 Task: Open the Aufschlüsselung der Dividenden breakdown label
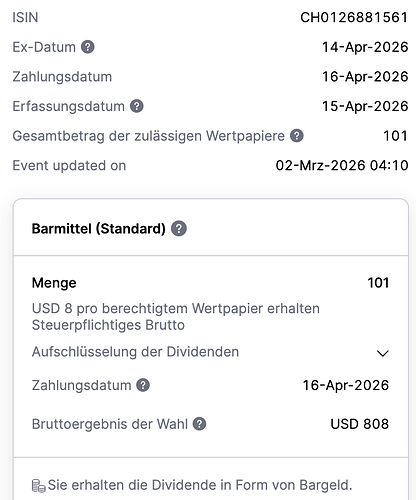tap(135, 352)
